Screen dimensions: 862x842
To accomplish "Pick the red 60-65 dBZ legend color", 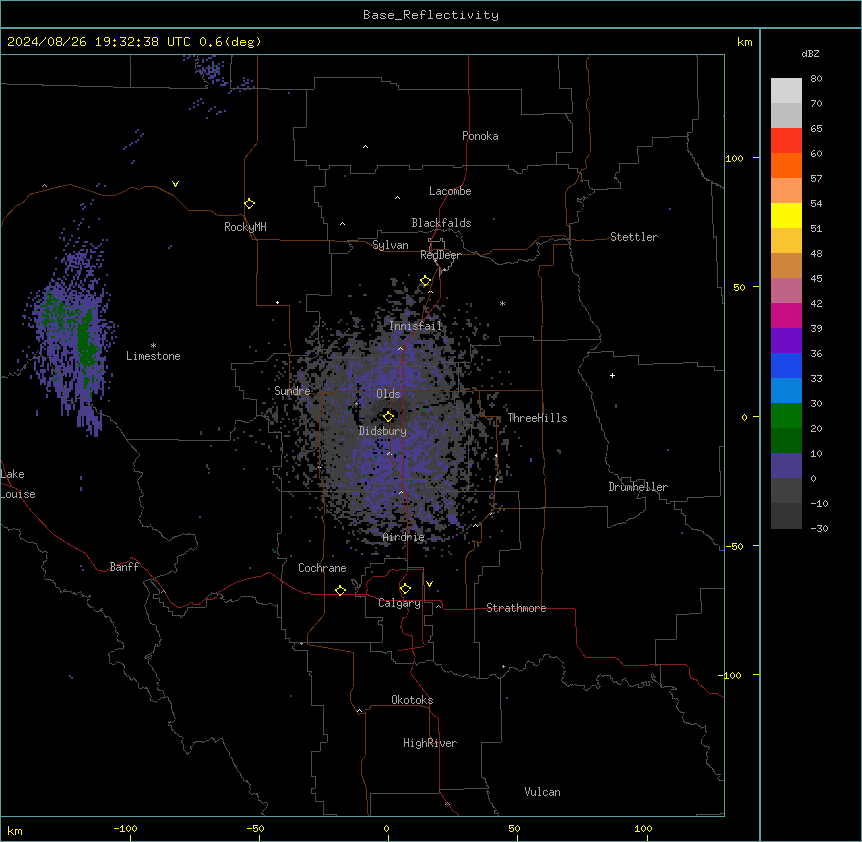I will (786, 141).
